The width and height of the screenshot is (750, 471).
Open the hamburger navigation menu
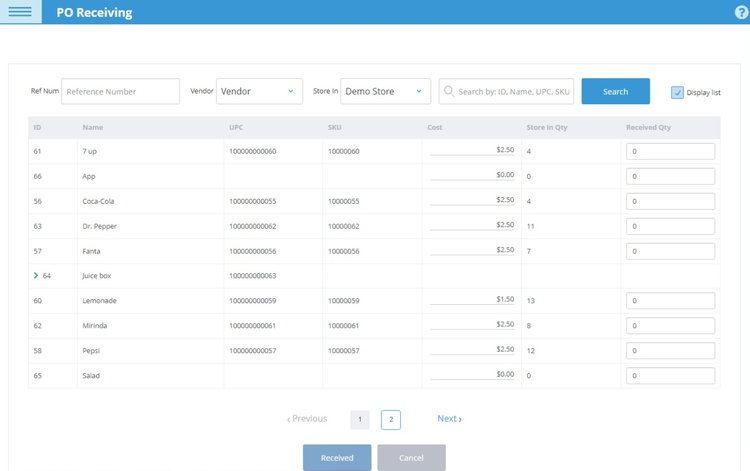click(20, 12)
